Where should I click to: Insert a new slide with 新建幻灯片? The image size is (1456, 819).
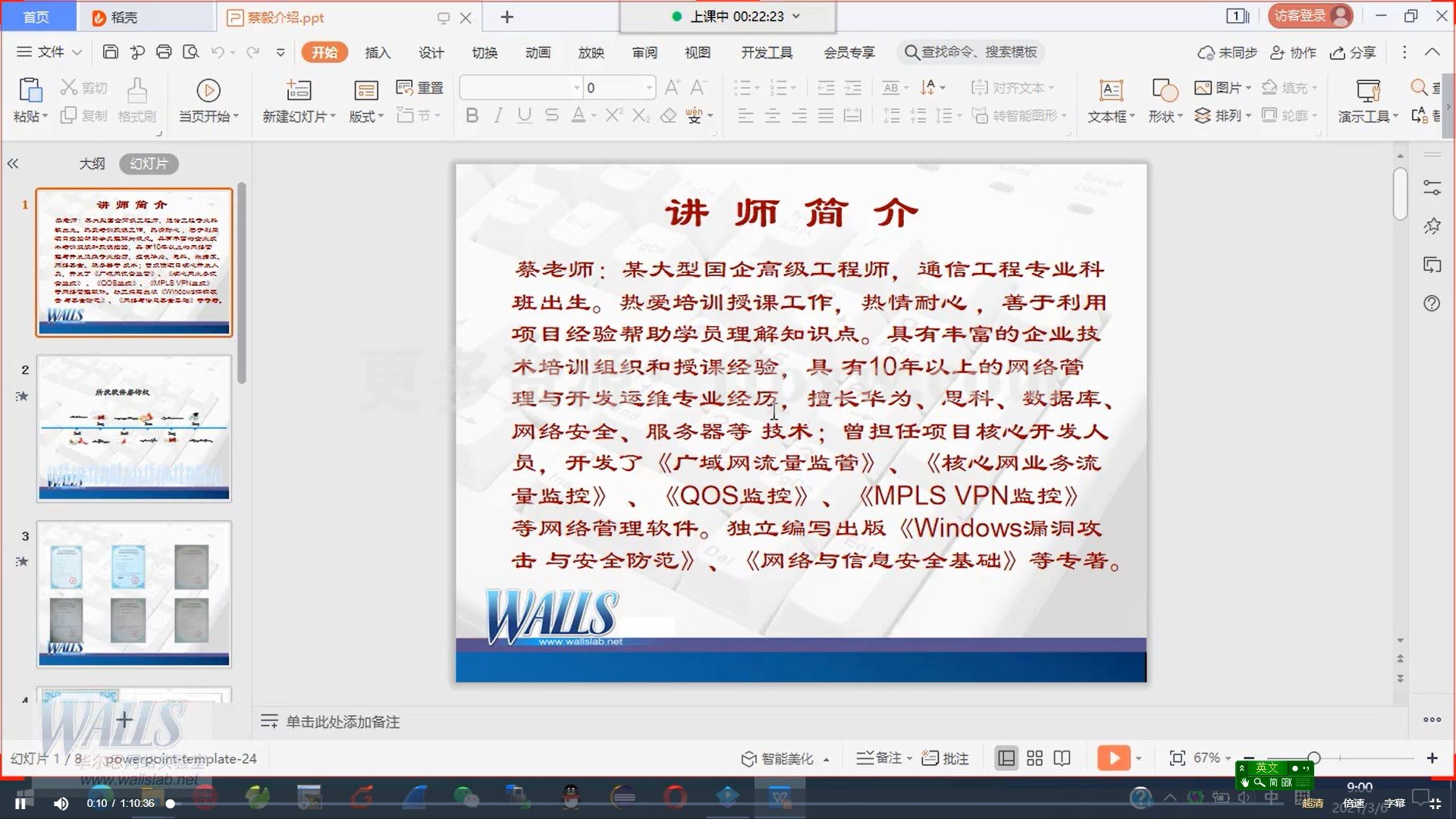(x=297, y=99)
